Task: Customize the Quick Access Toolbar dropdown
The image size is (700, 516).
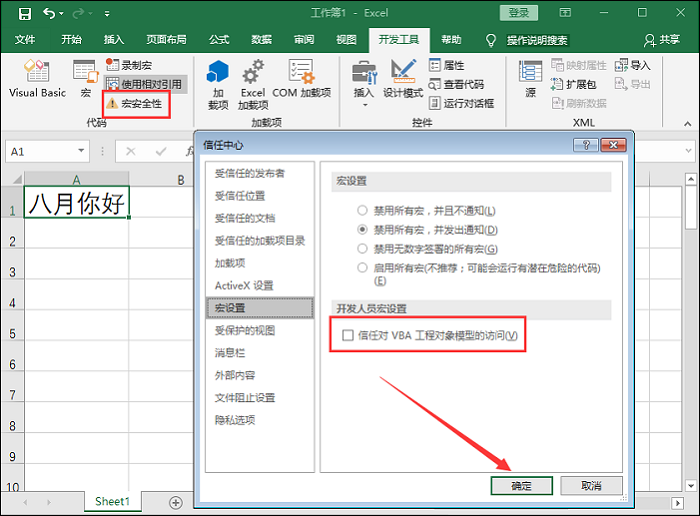Action: tap(107, 13)
